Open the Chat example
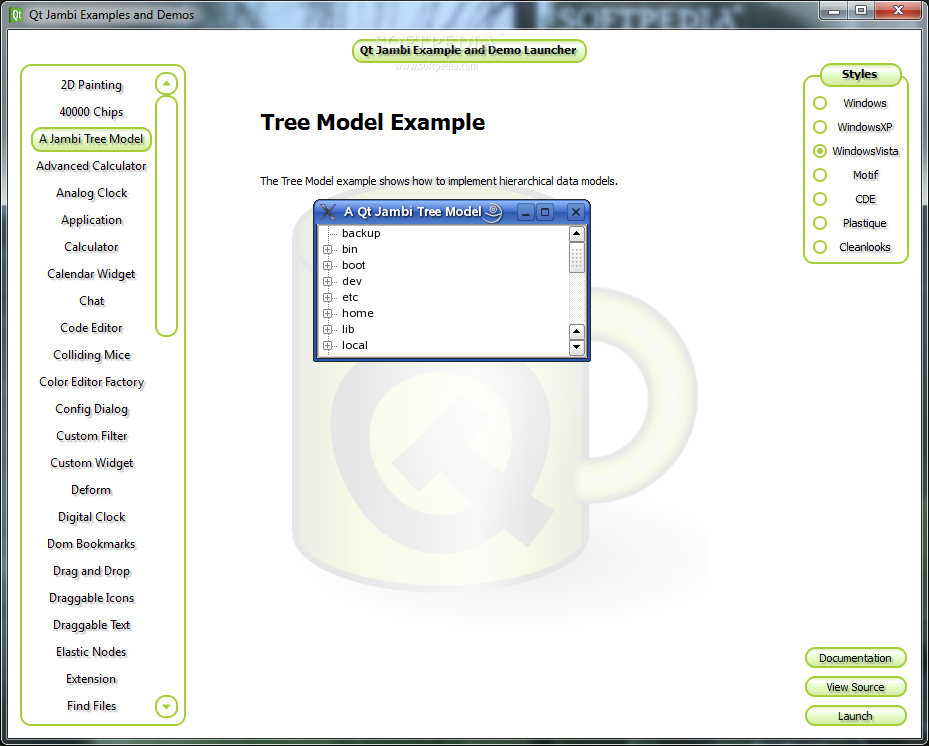 [x=91, y=301]
